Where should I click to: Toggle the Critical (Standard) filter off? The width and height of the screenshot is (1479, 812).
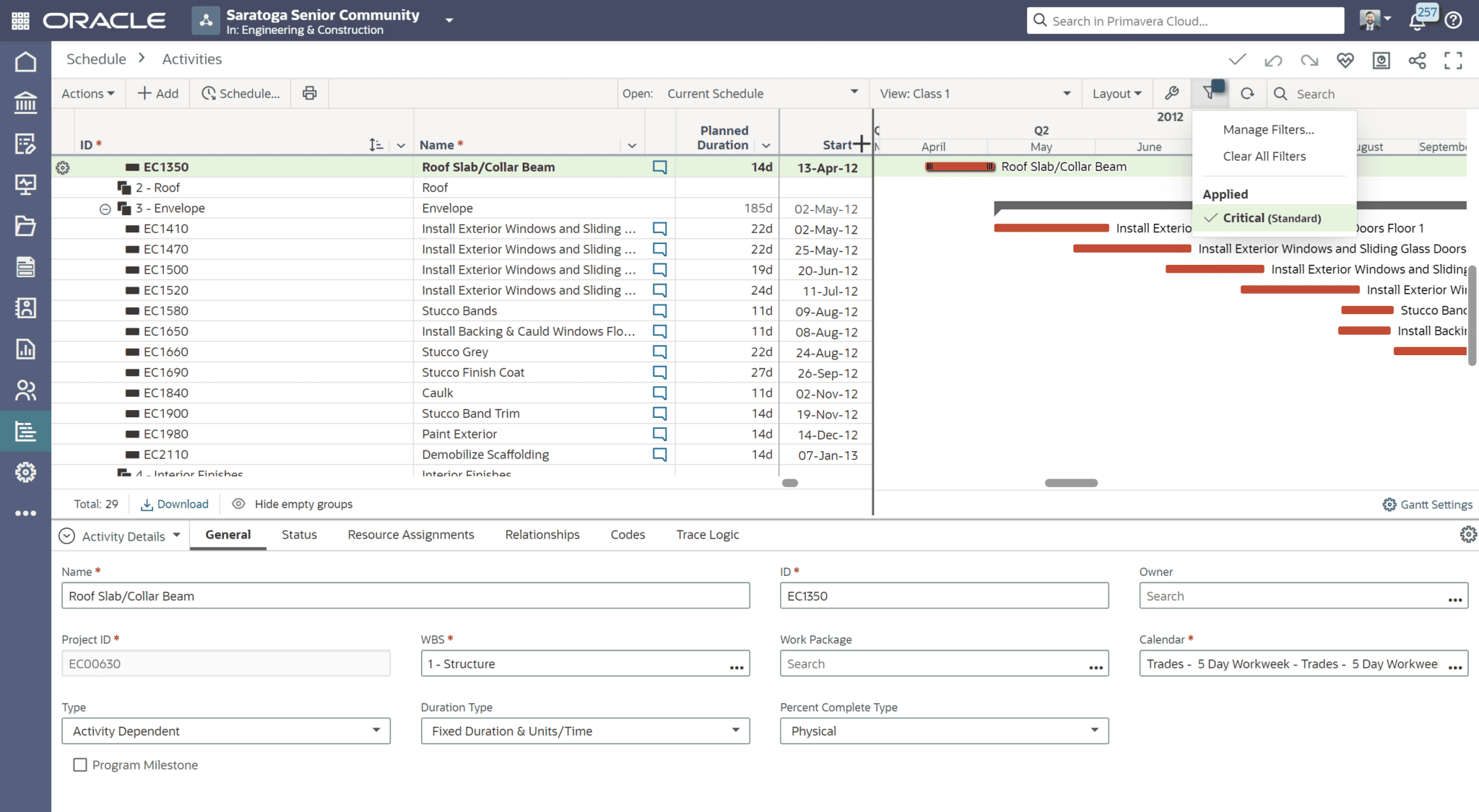pyautogui.click(x=1273, y=218)
